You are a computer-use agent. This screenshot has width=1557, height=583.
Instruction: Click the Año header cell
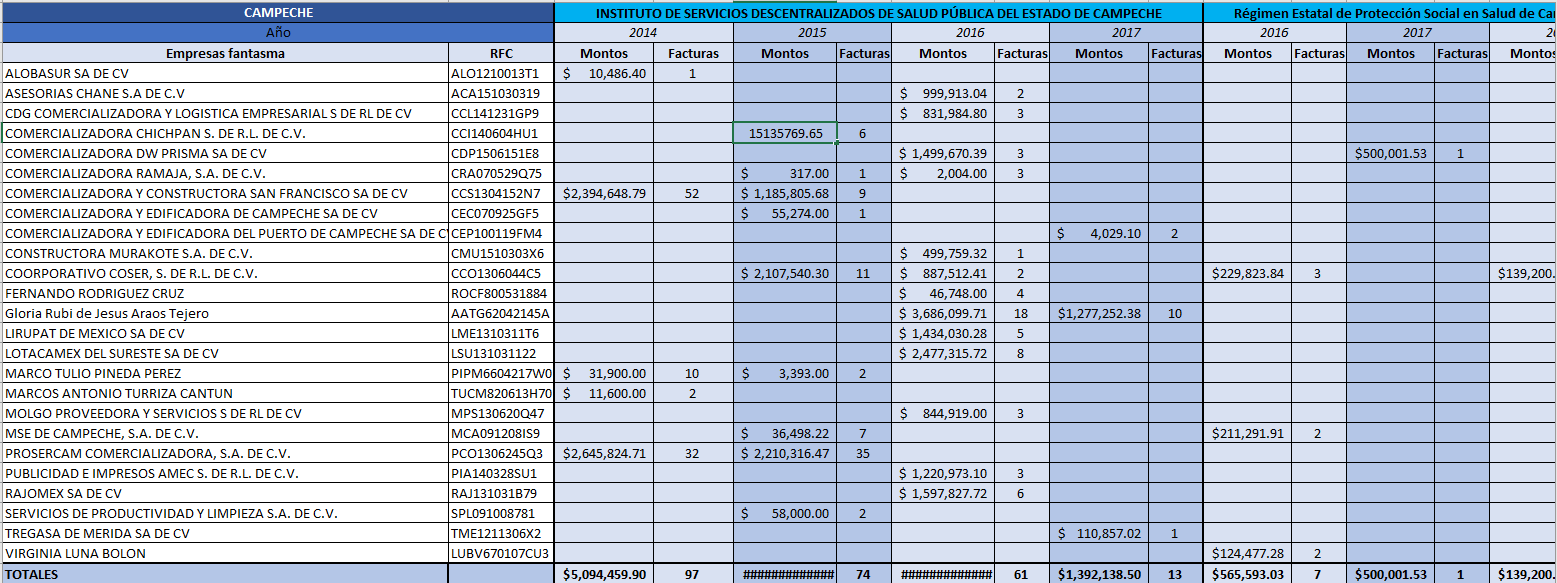pyautogui.click(x=277, y=33)
